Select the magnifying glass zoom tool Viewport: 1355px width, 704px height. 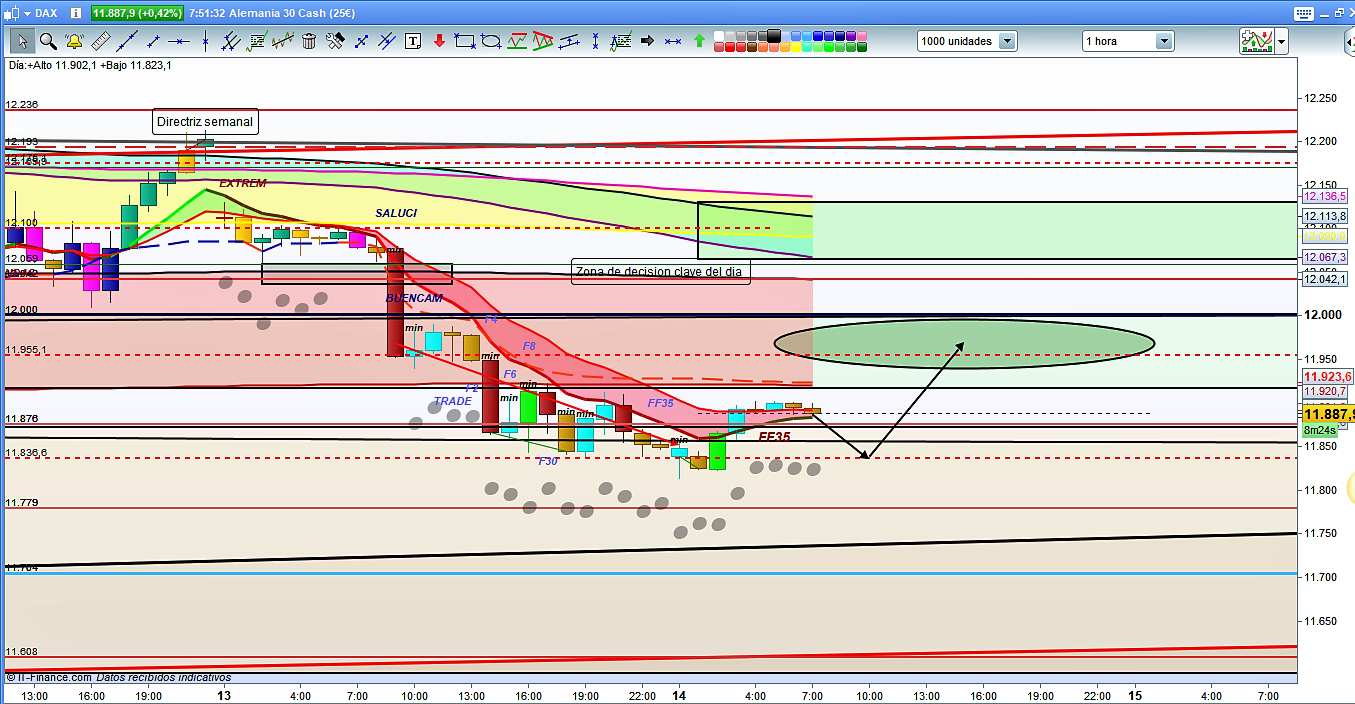pyautogui.click(x=48, y=41)
